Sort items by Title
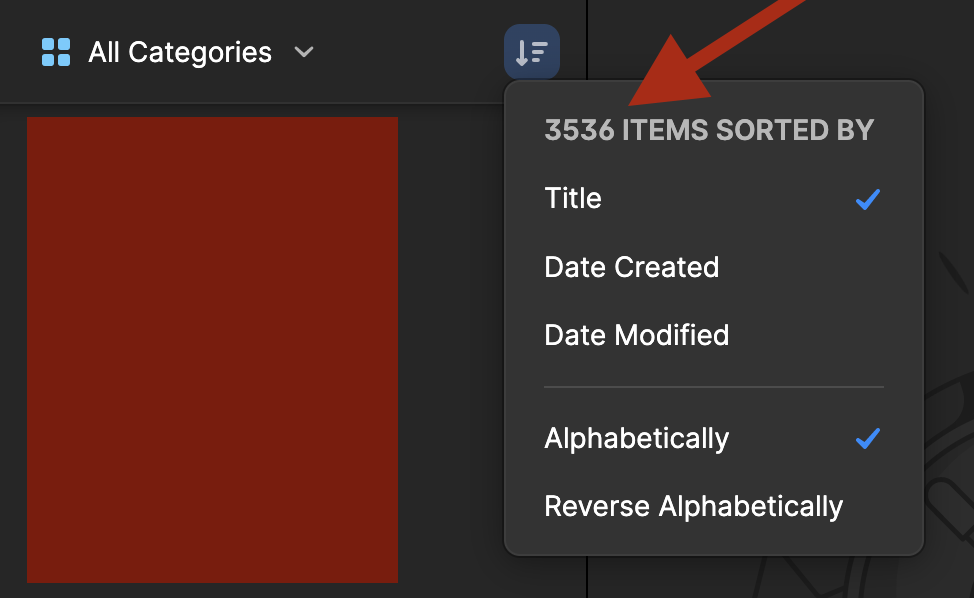 (573, 198)
